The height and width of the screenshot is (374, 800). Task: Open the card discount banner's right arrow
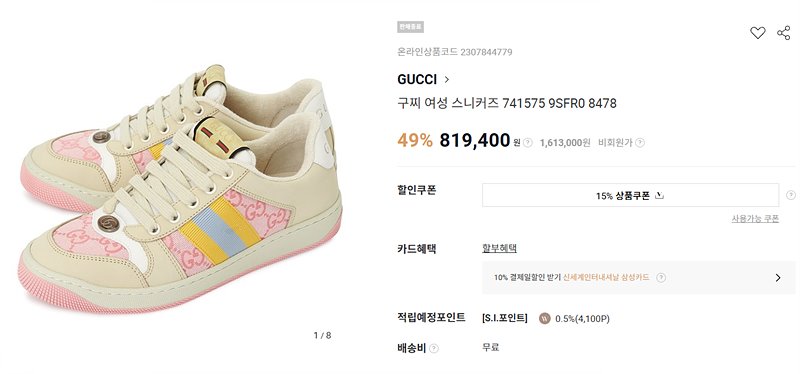[x=778, y=278]
